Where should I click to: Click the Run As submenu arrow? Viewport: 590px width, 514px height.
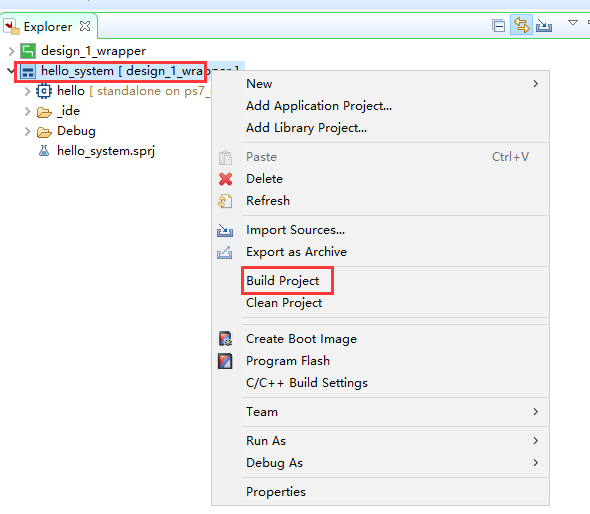pos(535,441)
